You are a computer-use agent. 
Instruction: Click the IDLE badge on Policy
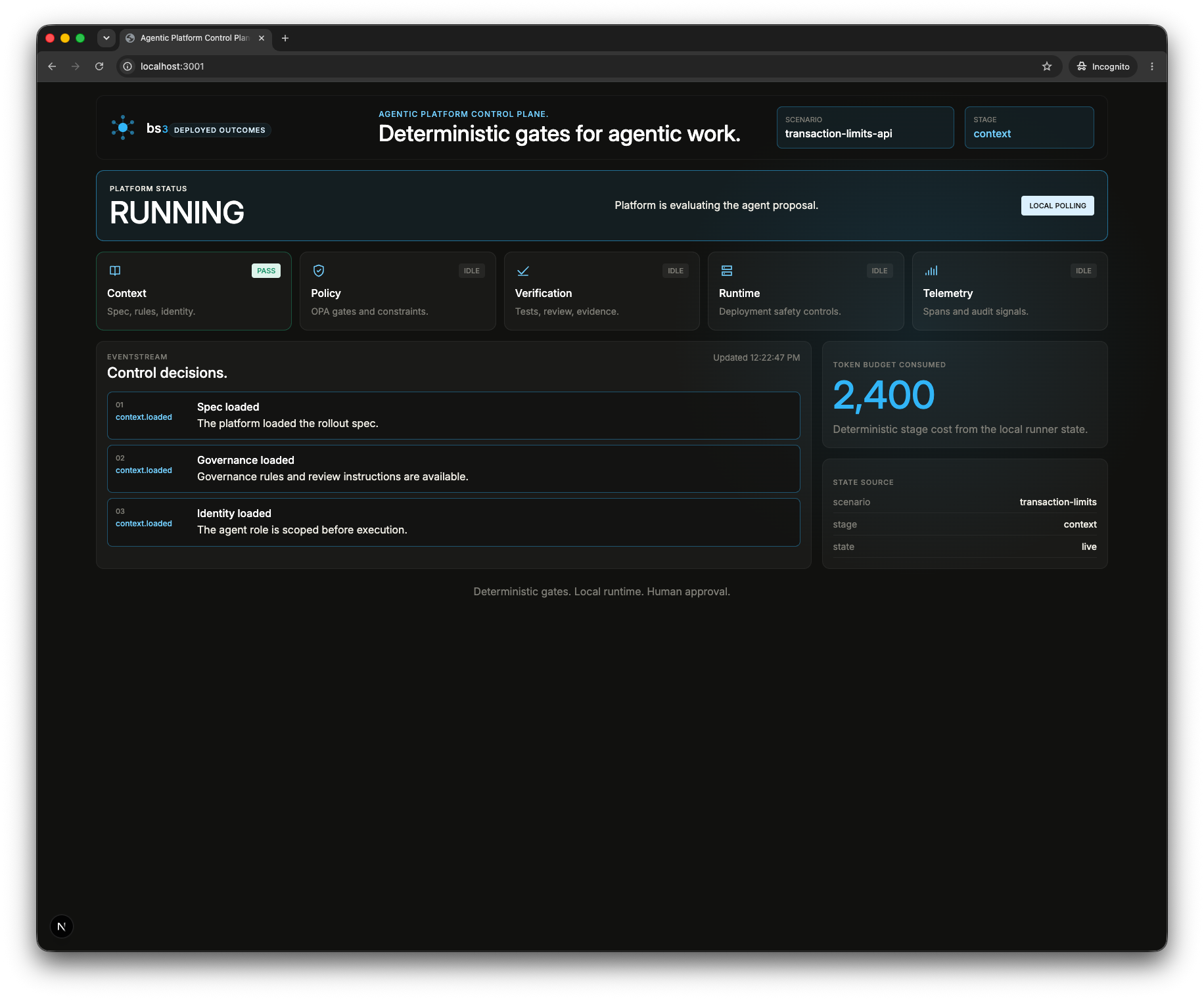tap(471, 271)
